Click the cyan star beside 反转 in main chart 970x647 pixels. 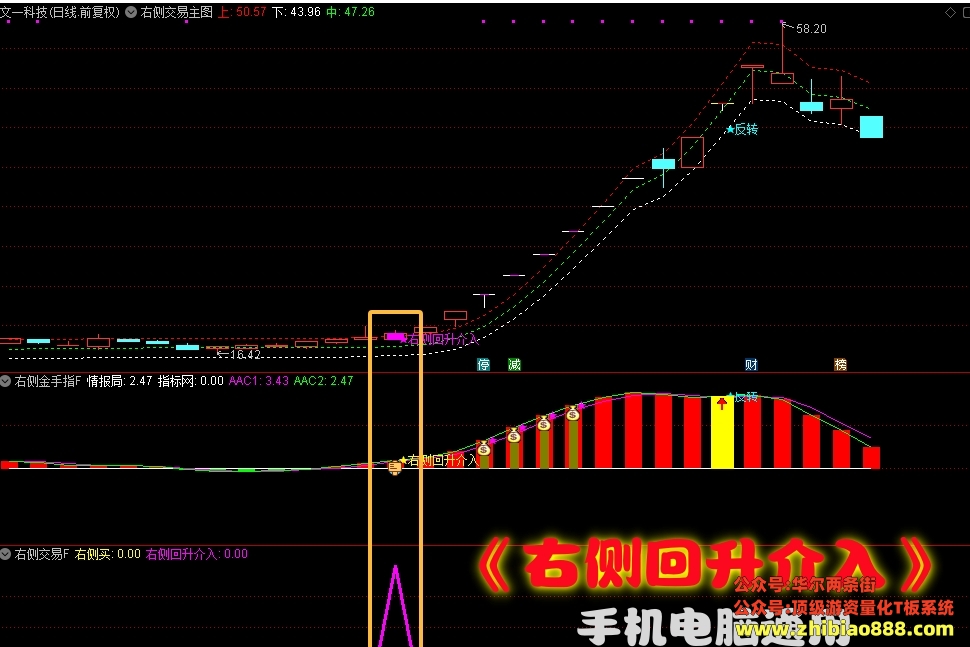(x=730, y=129)
